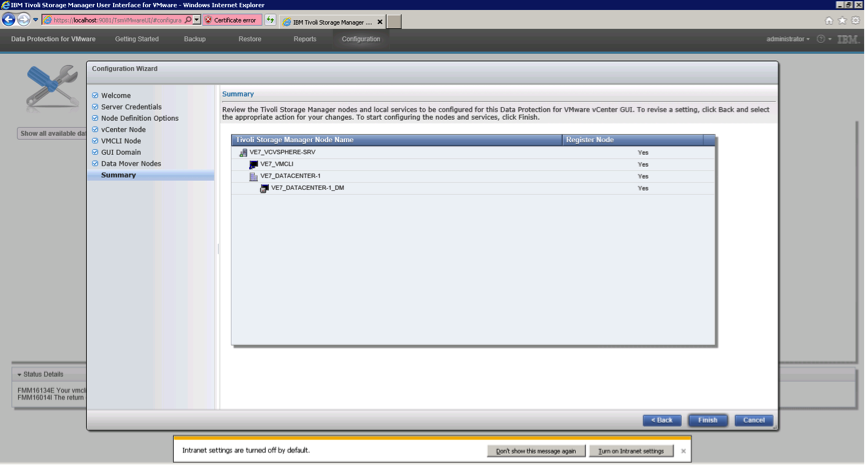Go to GUI Domain wizard step

tap(121, 152)
